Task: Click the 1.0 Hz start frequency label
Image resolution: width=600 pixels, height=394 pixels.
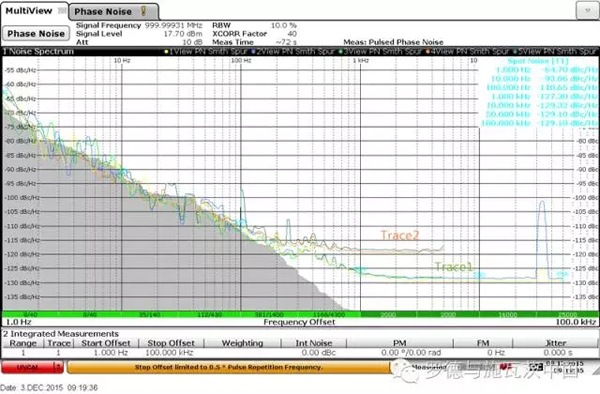Action: coord(19,322)
